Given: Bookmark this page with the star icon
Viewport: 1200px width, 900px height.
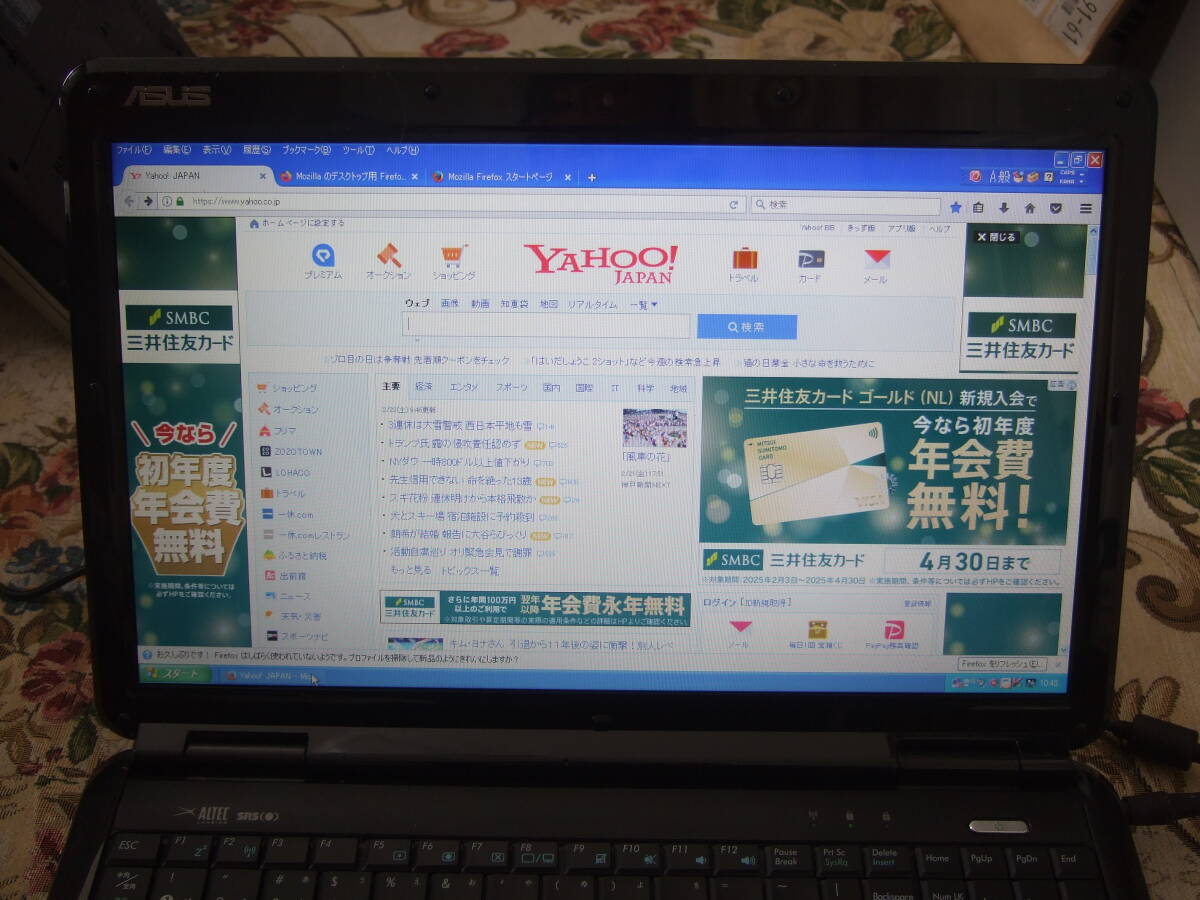Looking at the screenshot, I should (x=955, y=208).
